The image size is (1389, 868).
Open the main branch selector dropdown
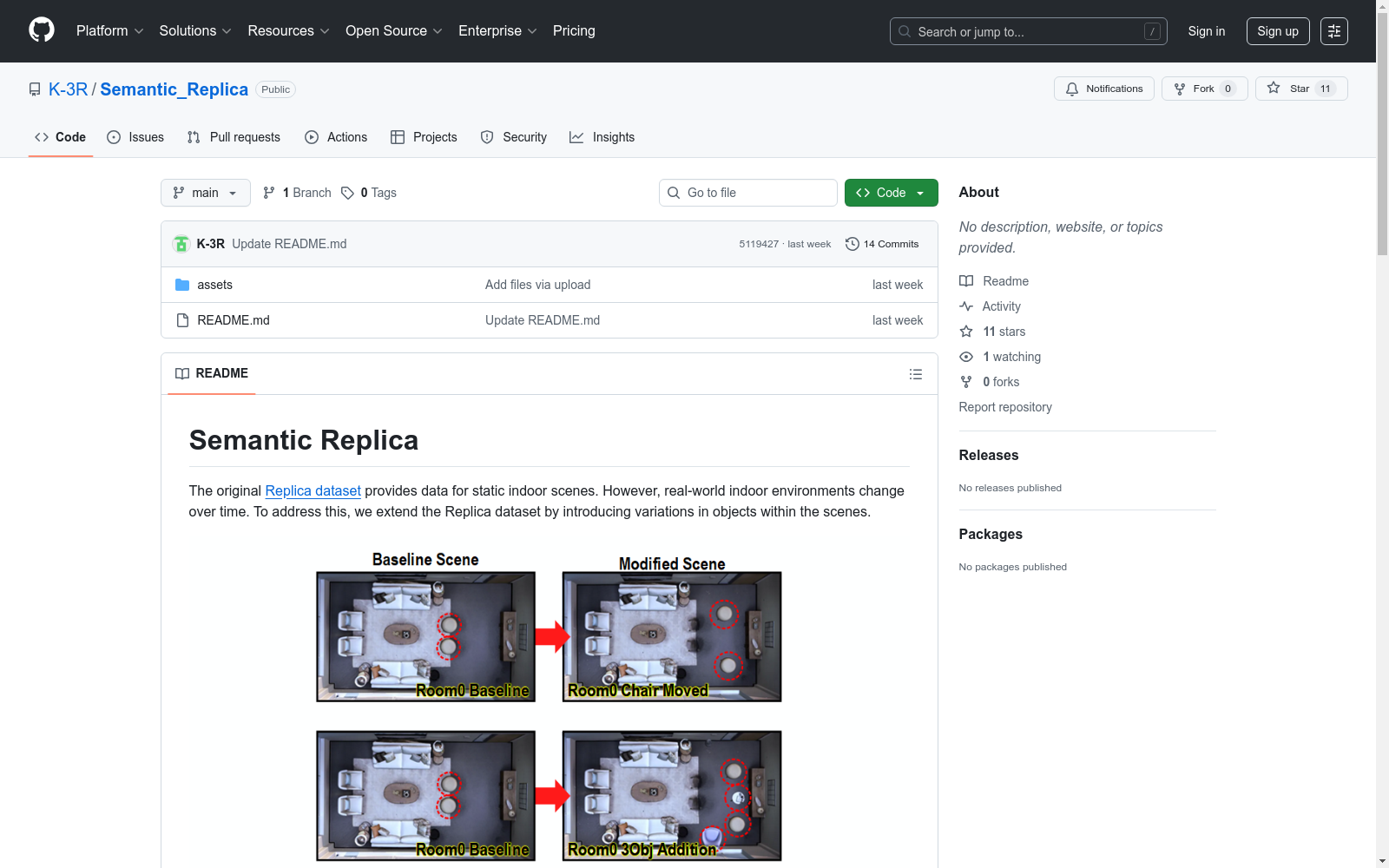(206, 193)
